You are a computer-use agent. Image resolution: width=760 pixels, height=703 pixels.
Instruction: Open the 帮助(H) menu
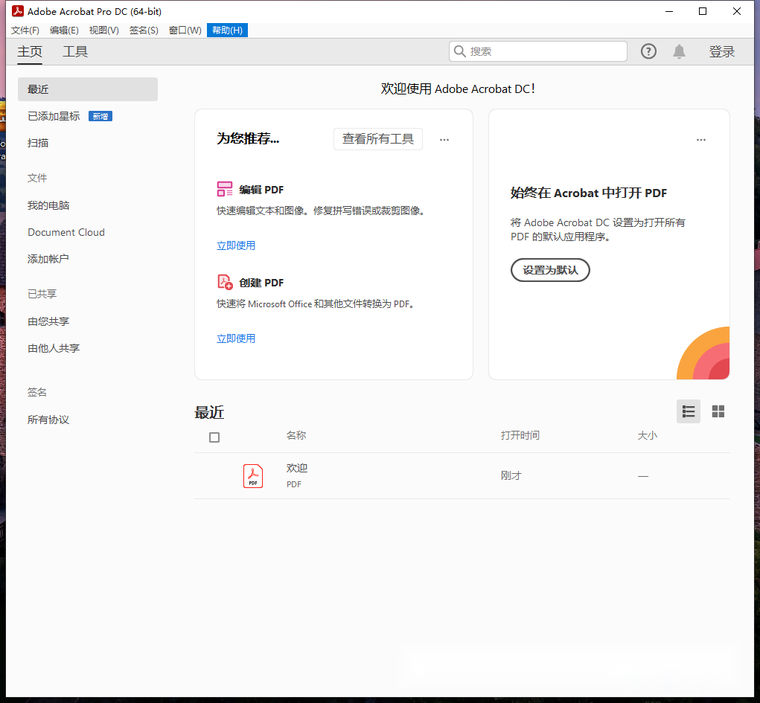(x=227, y=30)
